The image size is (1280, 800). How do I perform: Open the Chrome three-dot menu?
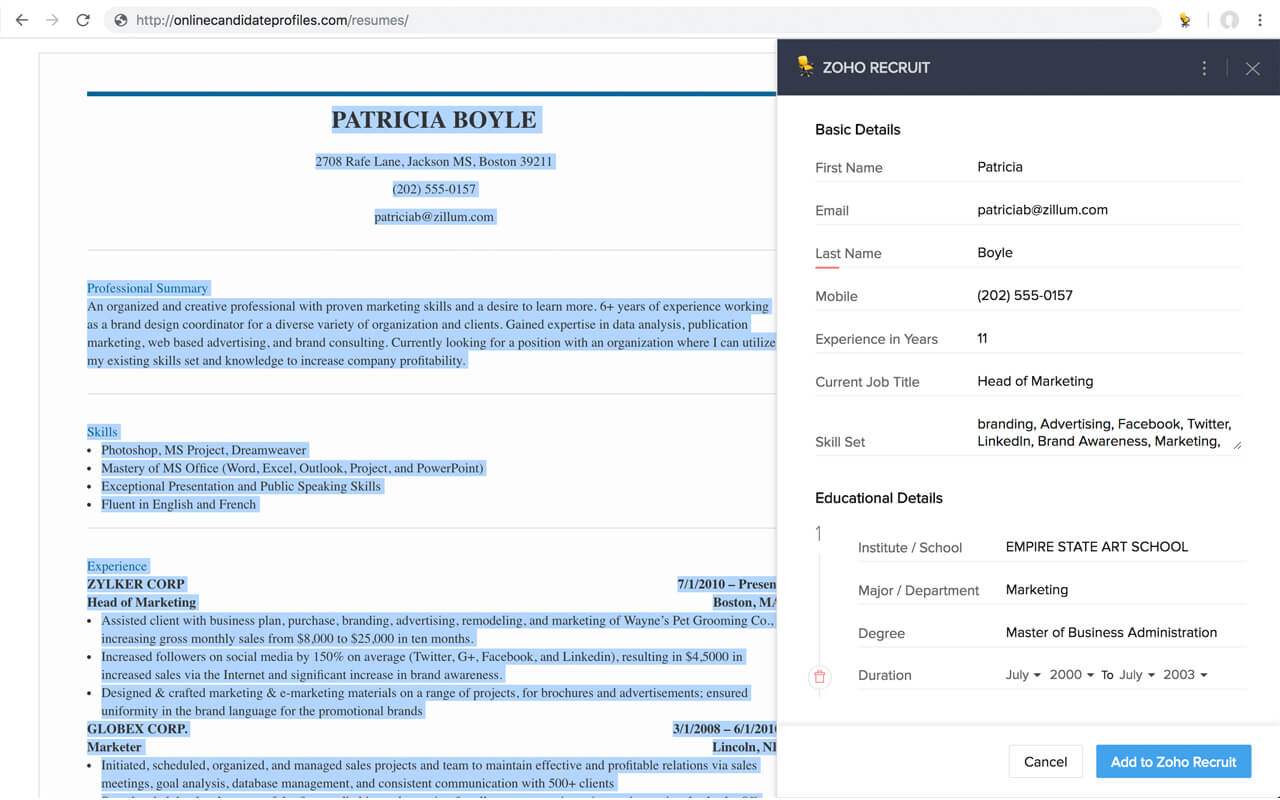point(1260,19)
